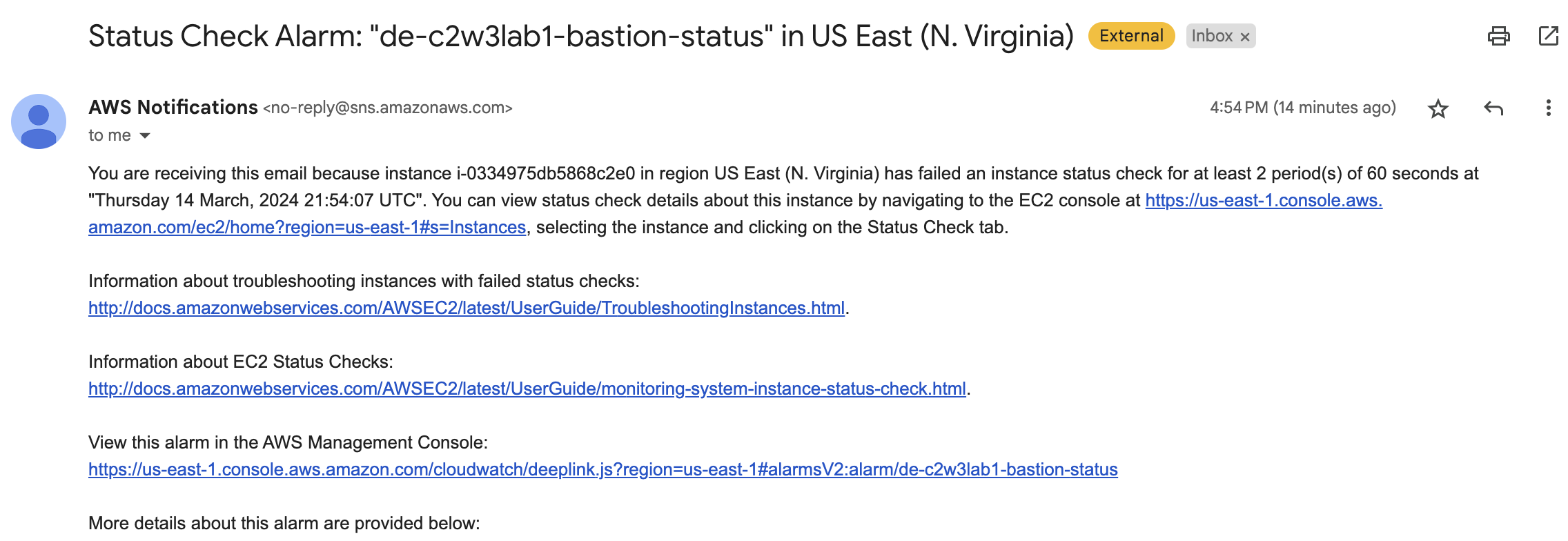
Task: Click the Status Check Alarm subject line
Action: (x=580, y=36)
